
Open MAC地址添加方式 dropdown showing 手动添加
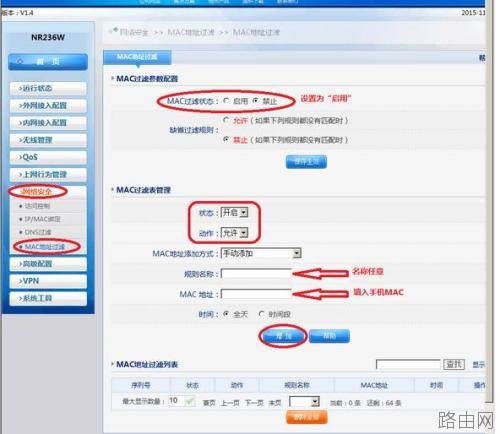click(261, 253)
